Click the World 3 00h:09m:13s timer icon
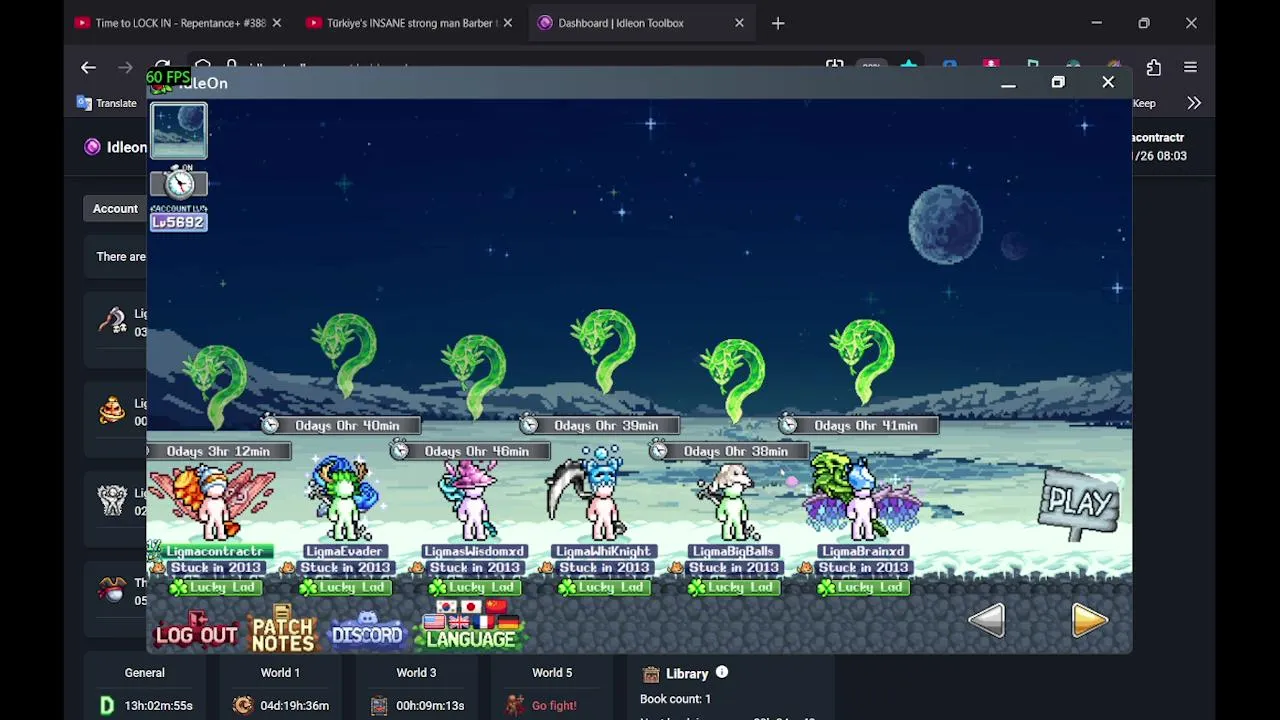This screenshot has height=720, width=1280. [379, 705]
